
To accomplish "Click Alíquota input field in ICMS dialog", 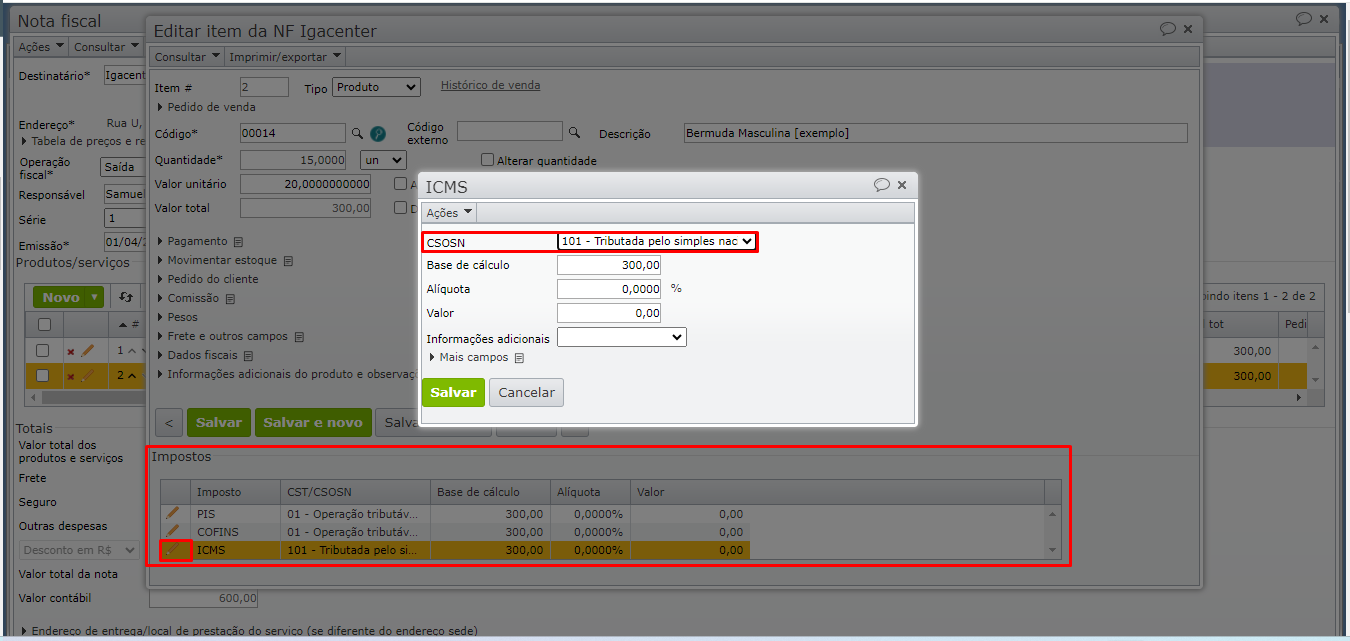I will click(x=609, y=289).
